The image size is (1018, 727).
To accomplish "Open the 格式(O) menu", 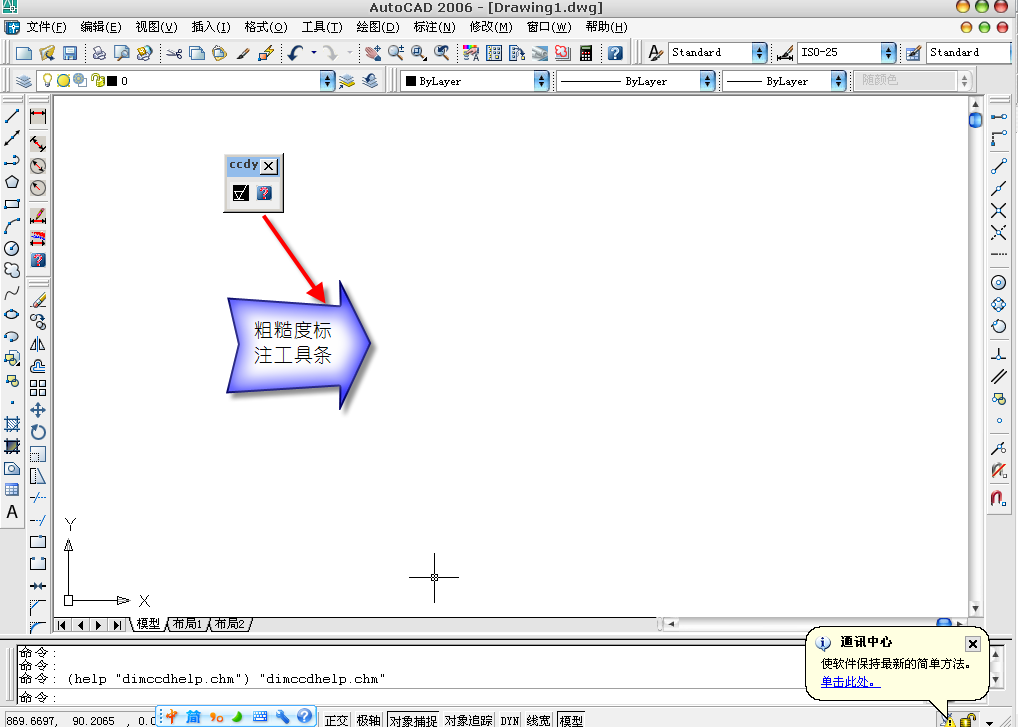I will 266,27.
